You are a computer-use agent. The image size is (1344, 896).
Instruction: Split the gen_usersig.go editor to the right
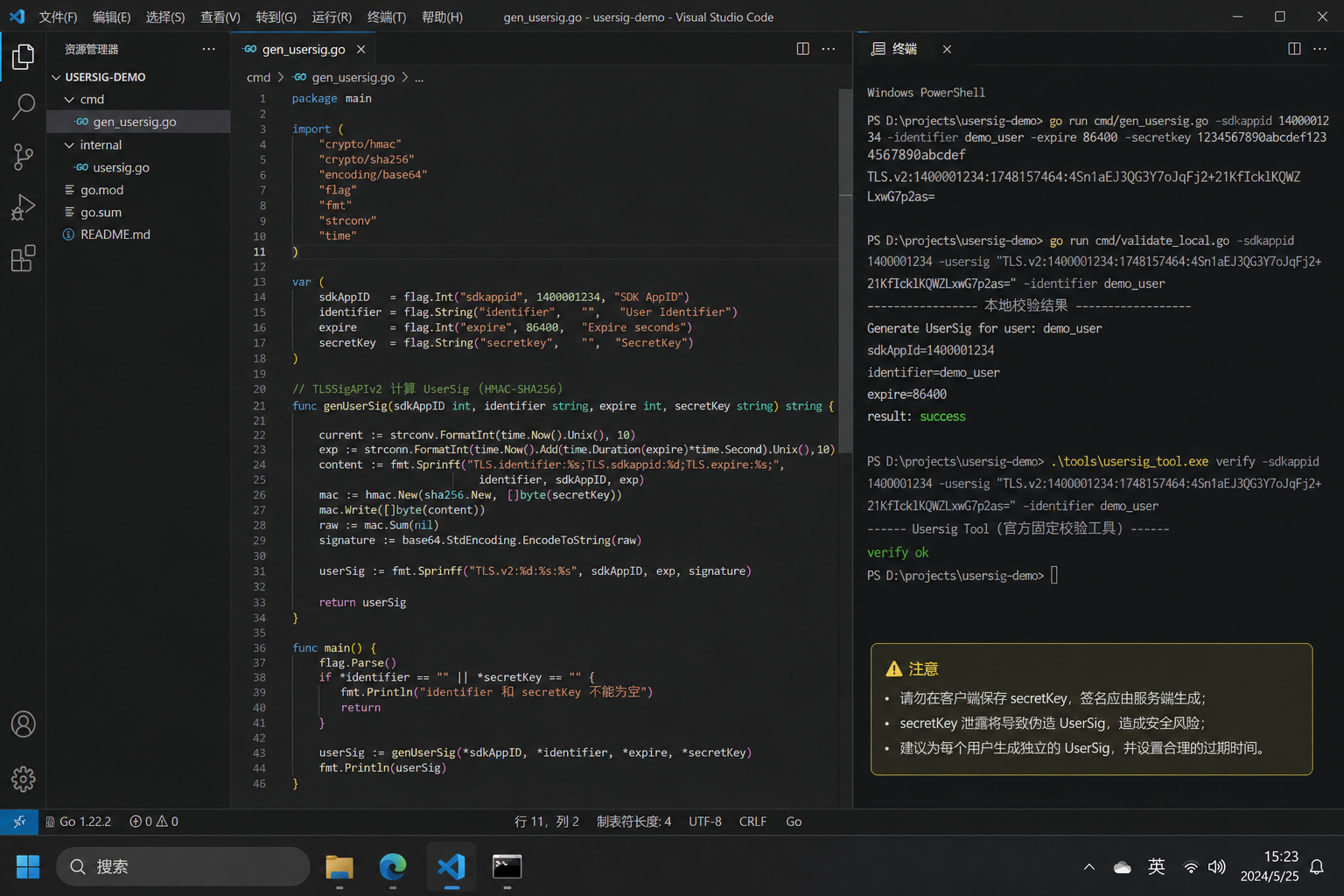(802, 49)
